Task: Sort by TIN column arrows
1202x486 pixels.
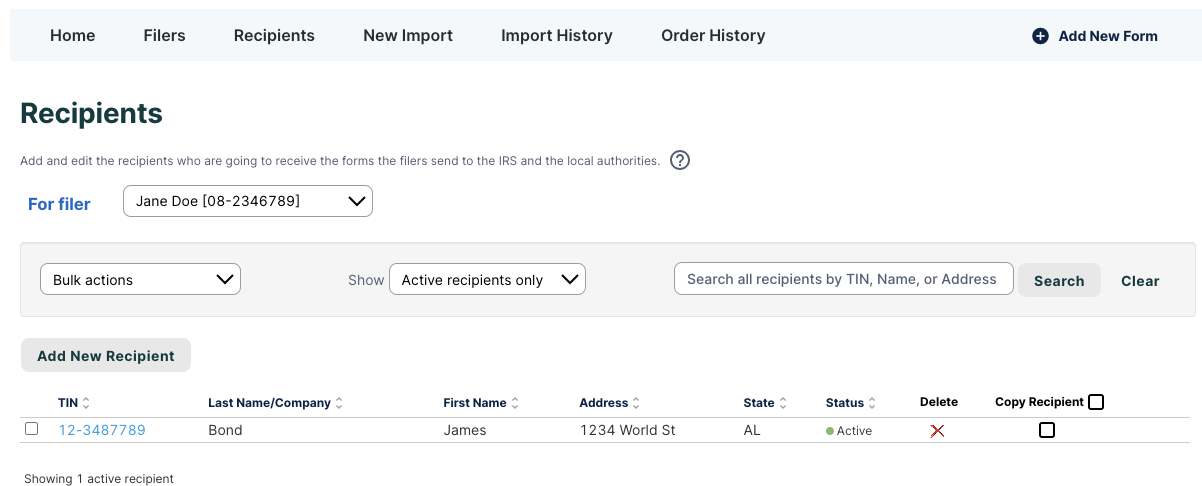Action: (x=86, y=403)
